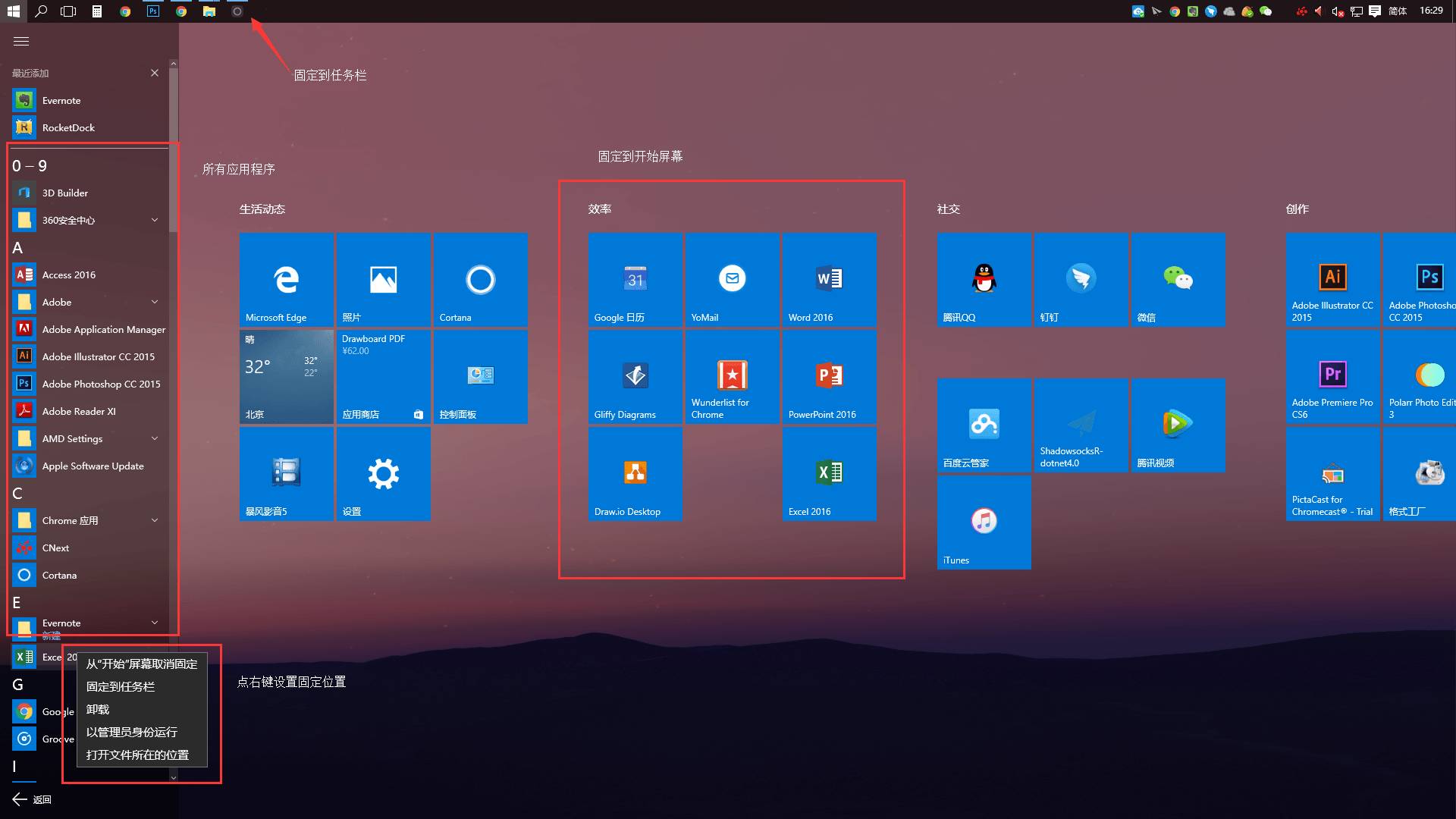Click the 返回 back button
This screenshot has height=819, width=1456.
(x=32, y=799)
